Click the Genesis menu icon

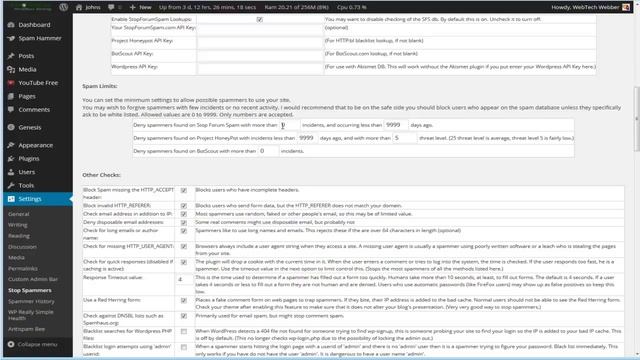point(11,127)
